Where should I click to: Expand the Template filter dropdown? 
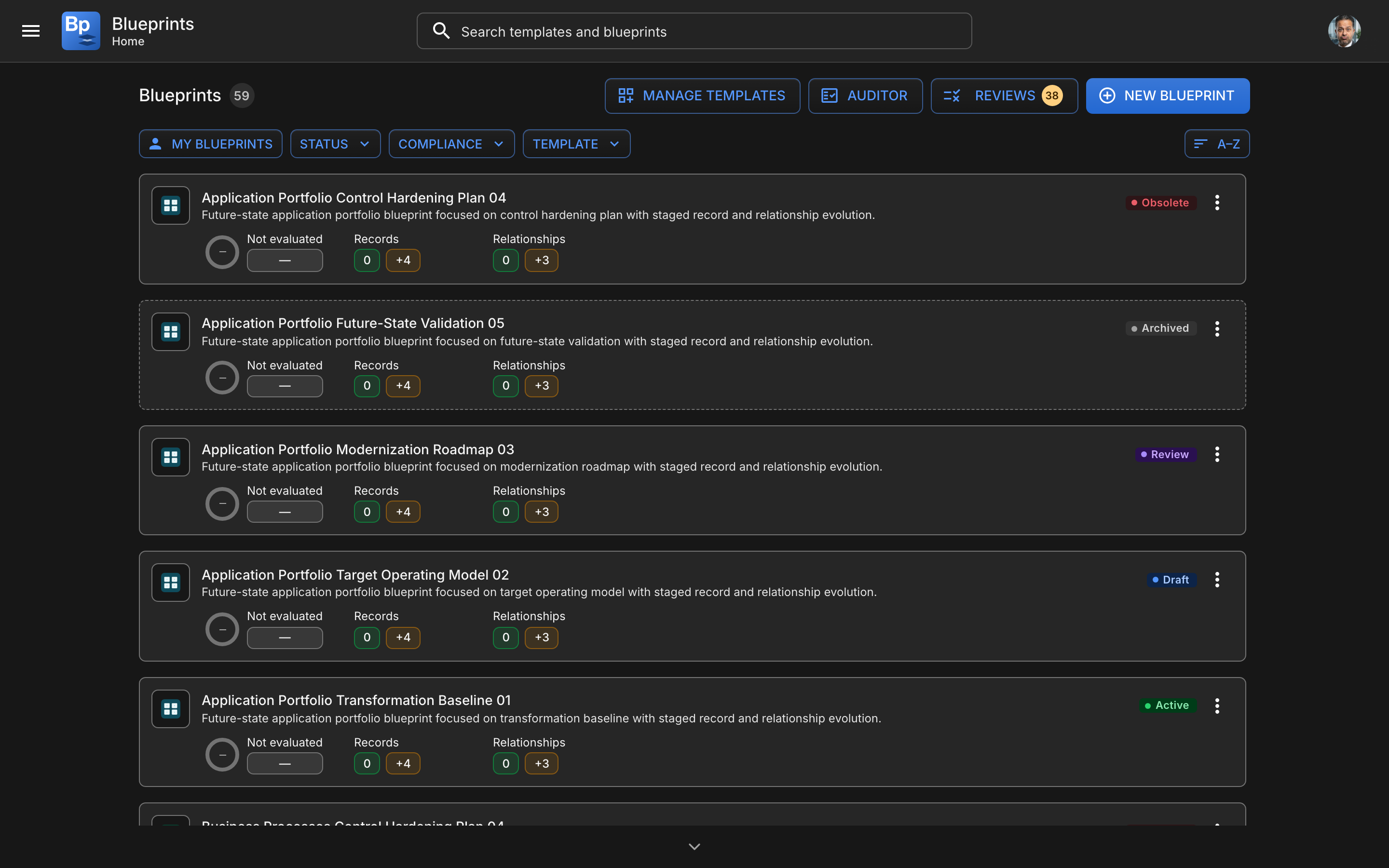pyautogui.click(x=576, y=144)
